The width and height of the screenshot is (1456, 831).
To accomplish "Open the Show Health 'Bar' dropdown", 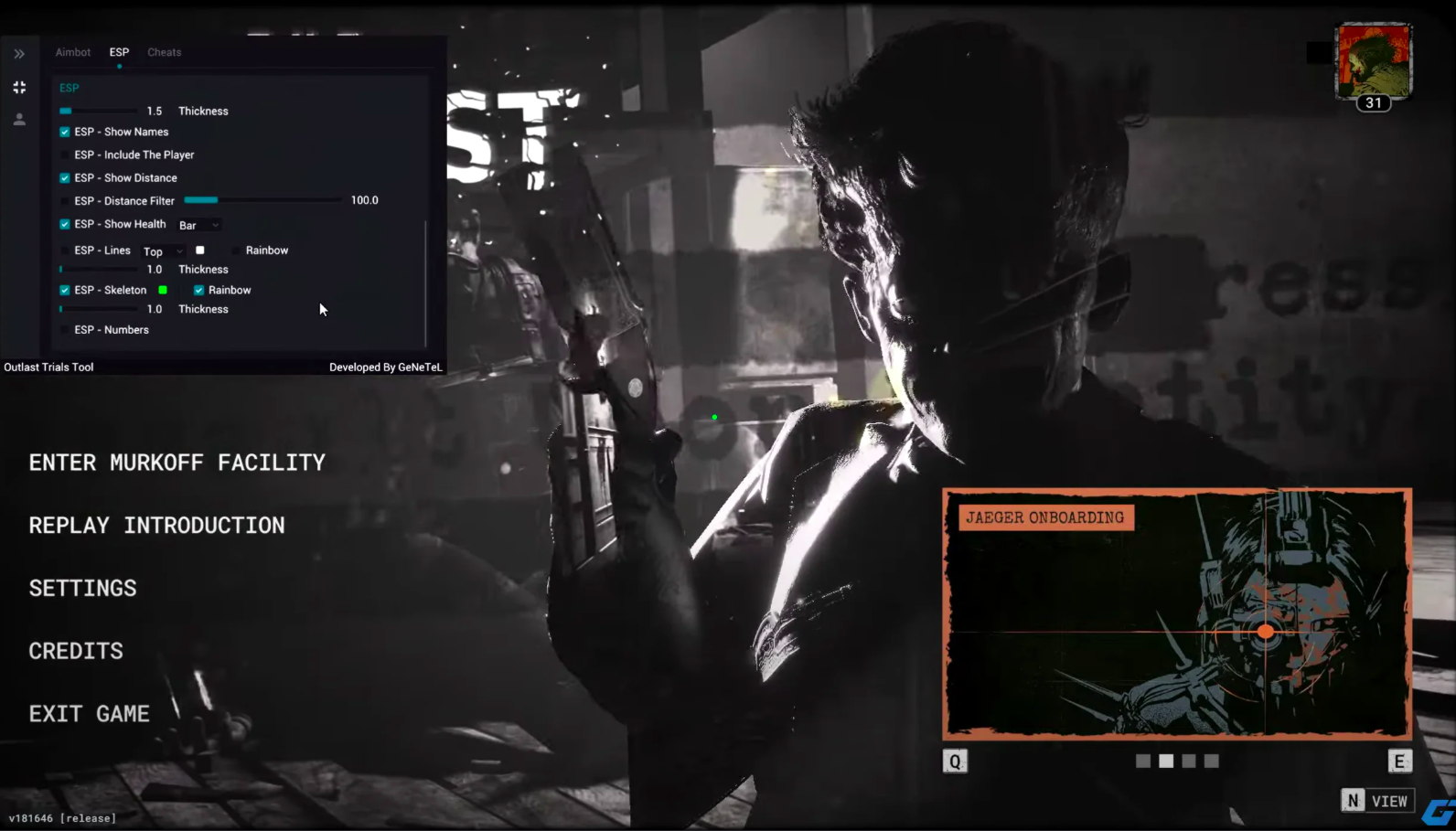I will point(198,225).
